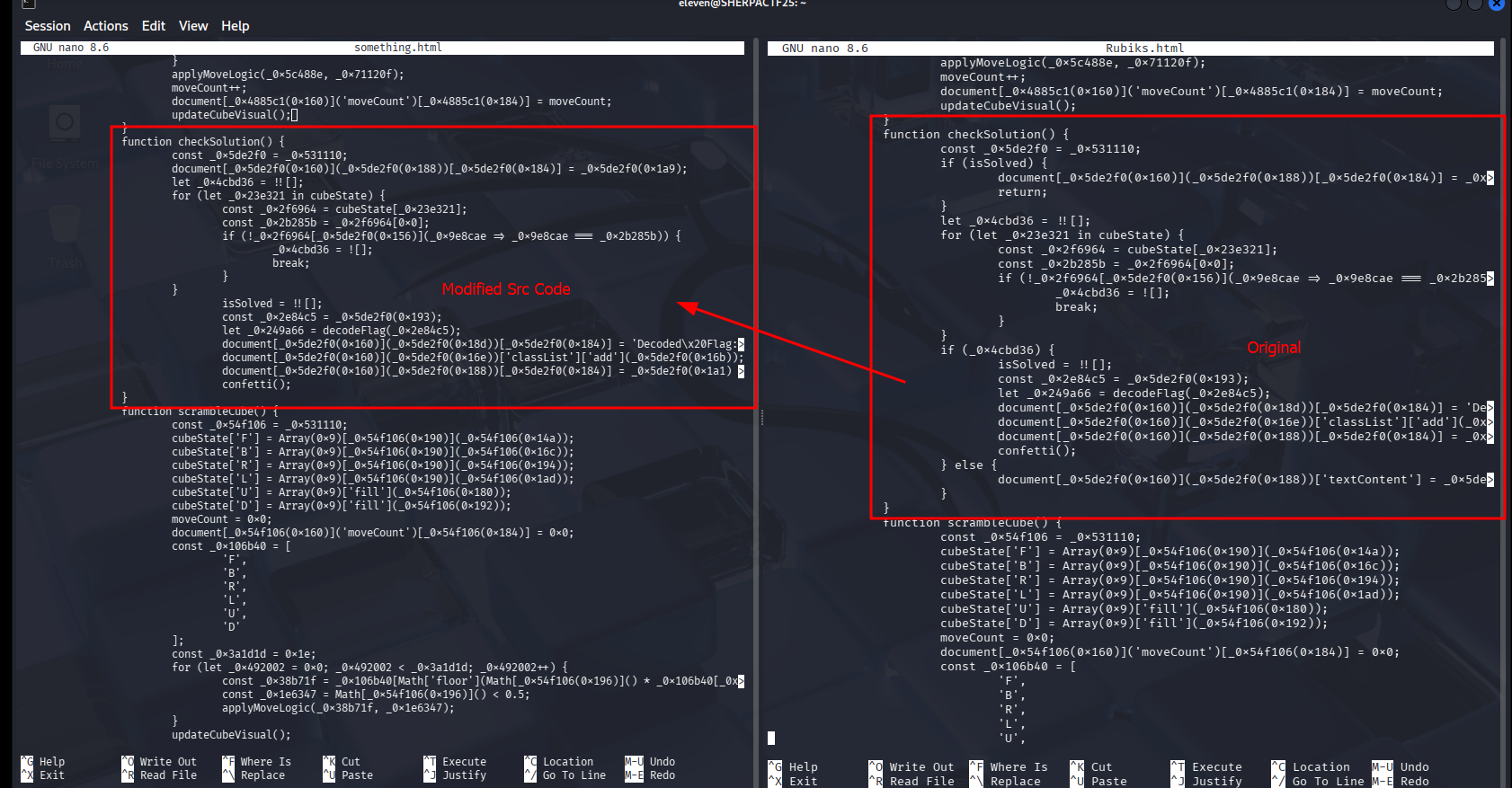Viewport: 1512px width, 788px height.
Task: Click ^K Cut in the Rubiks.html pane
Action: (1091, 767)
